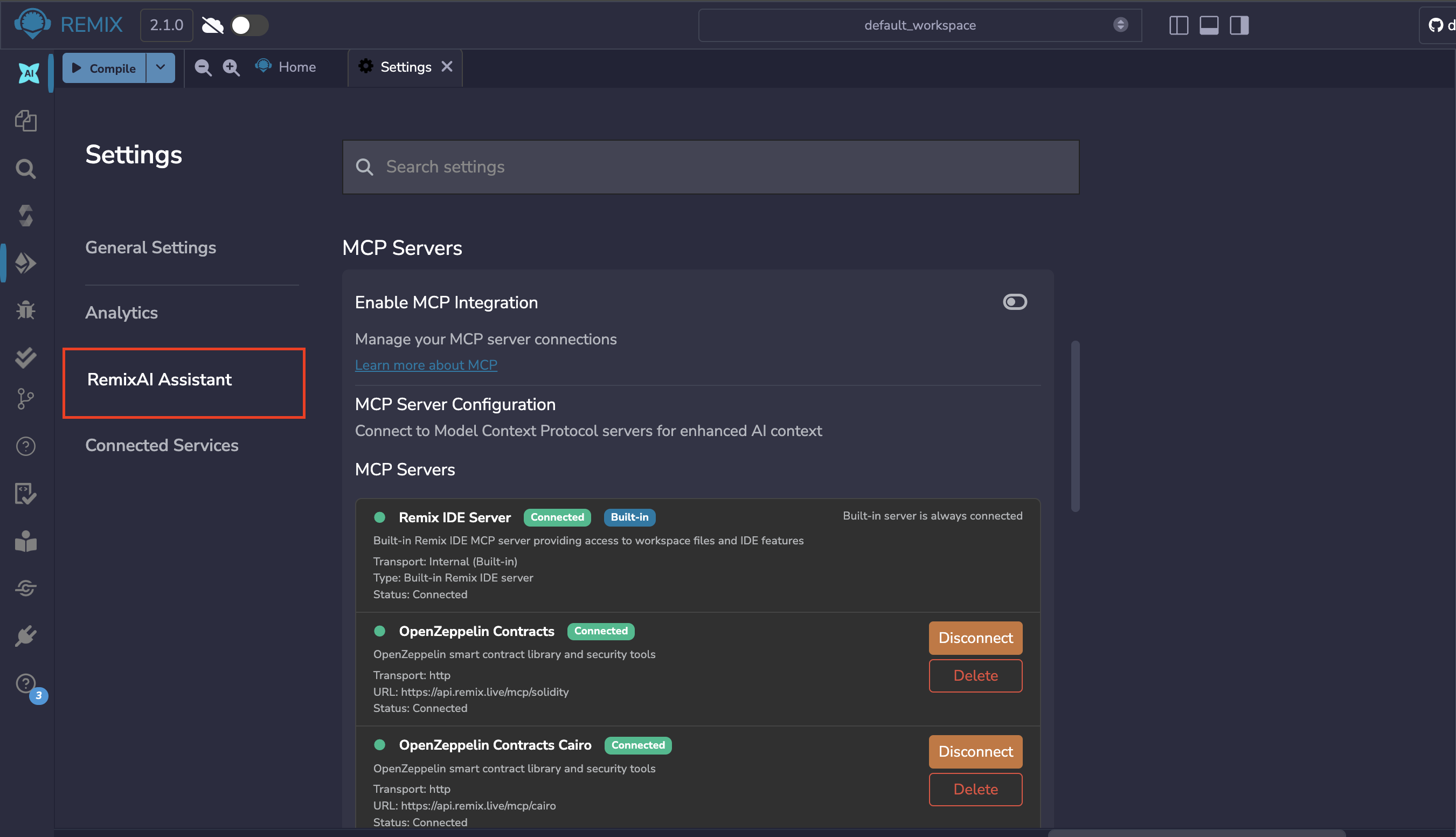The width and height of the screenshot is (1456, 837).
Task: Click the crossed-out cloud icon
Action: (213, 25)
